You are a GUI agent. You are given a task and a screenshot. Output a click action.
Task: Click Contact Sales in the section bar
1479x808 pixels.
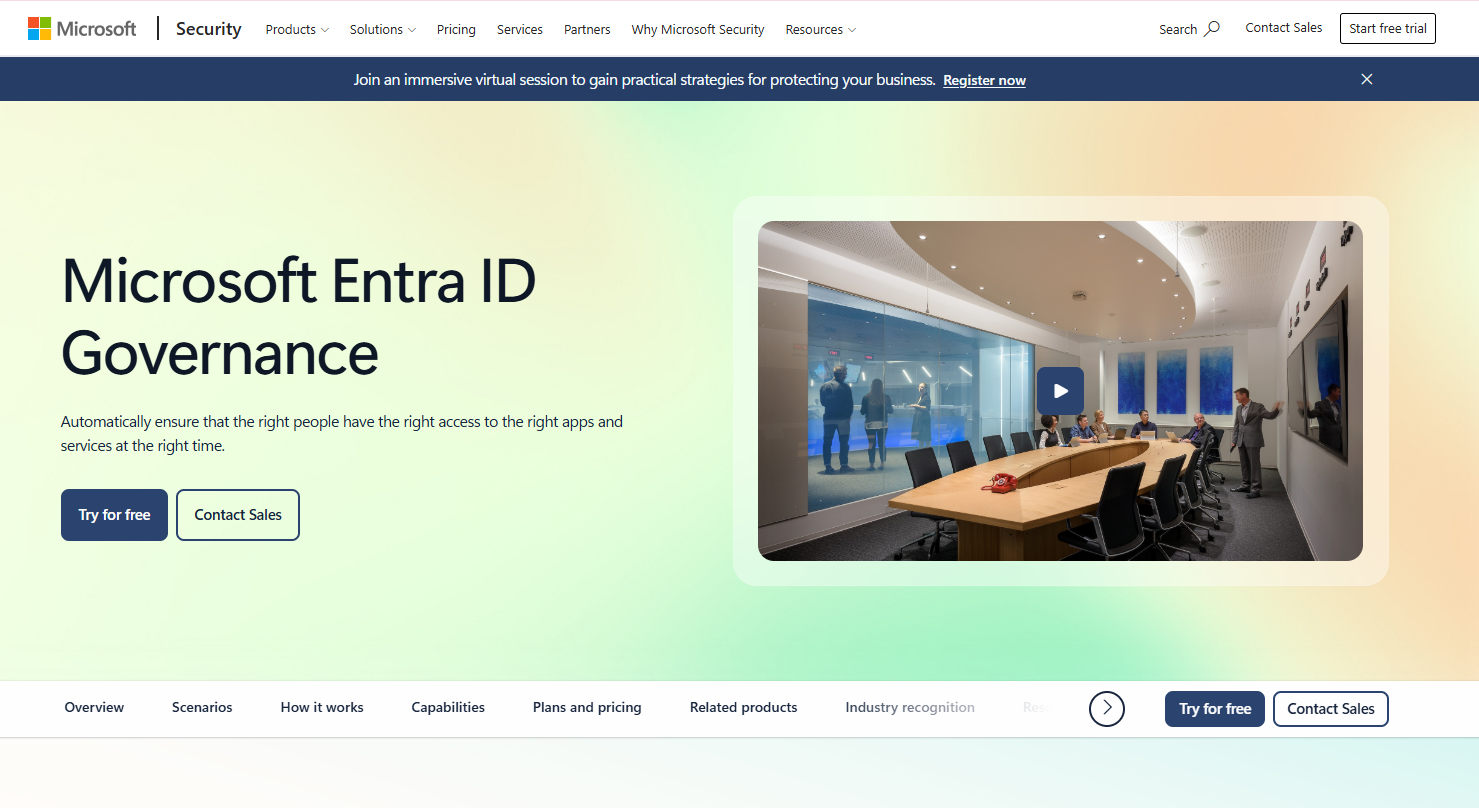[1331, 709]
